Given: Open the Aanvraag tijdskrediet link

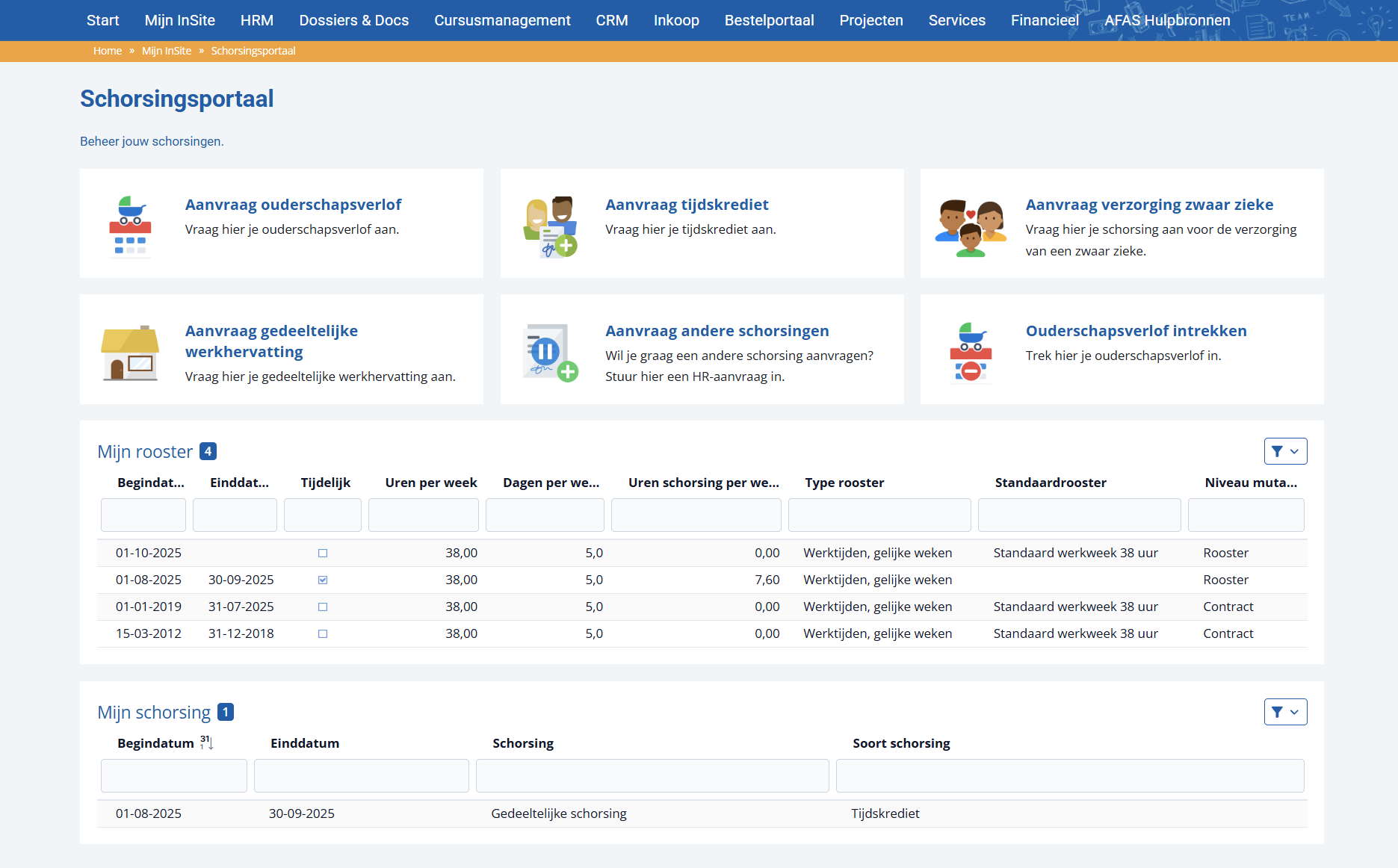Looking at the screenshot, I should click(687, 205).
